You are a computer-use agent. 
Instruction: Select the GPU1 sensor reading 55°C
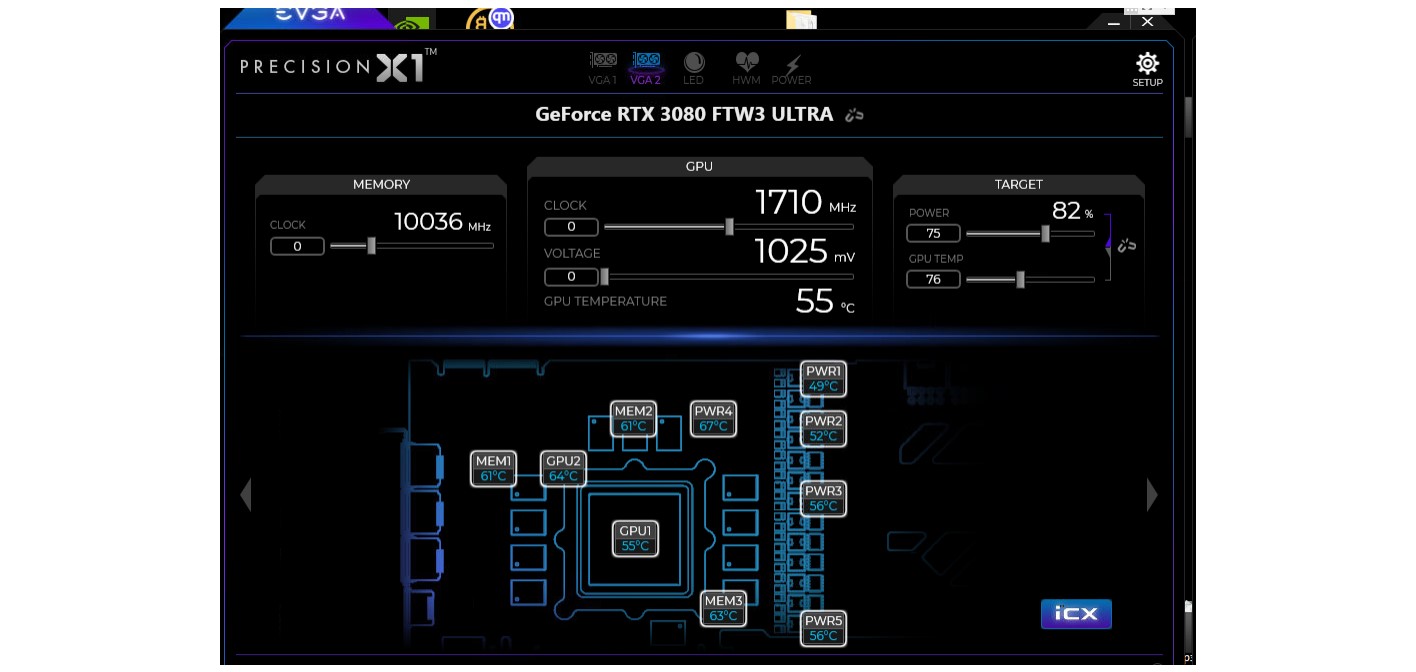click(635, 538)
